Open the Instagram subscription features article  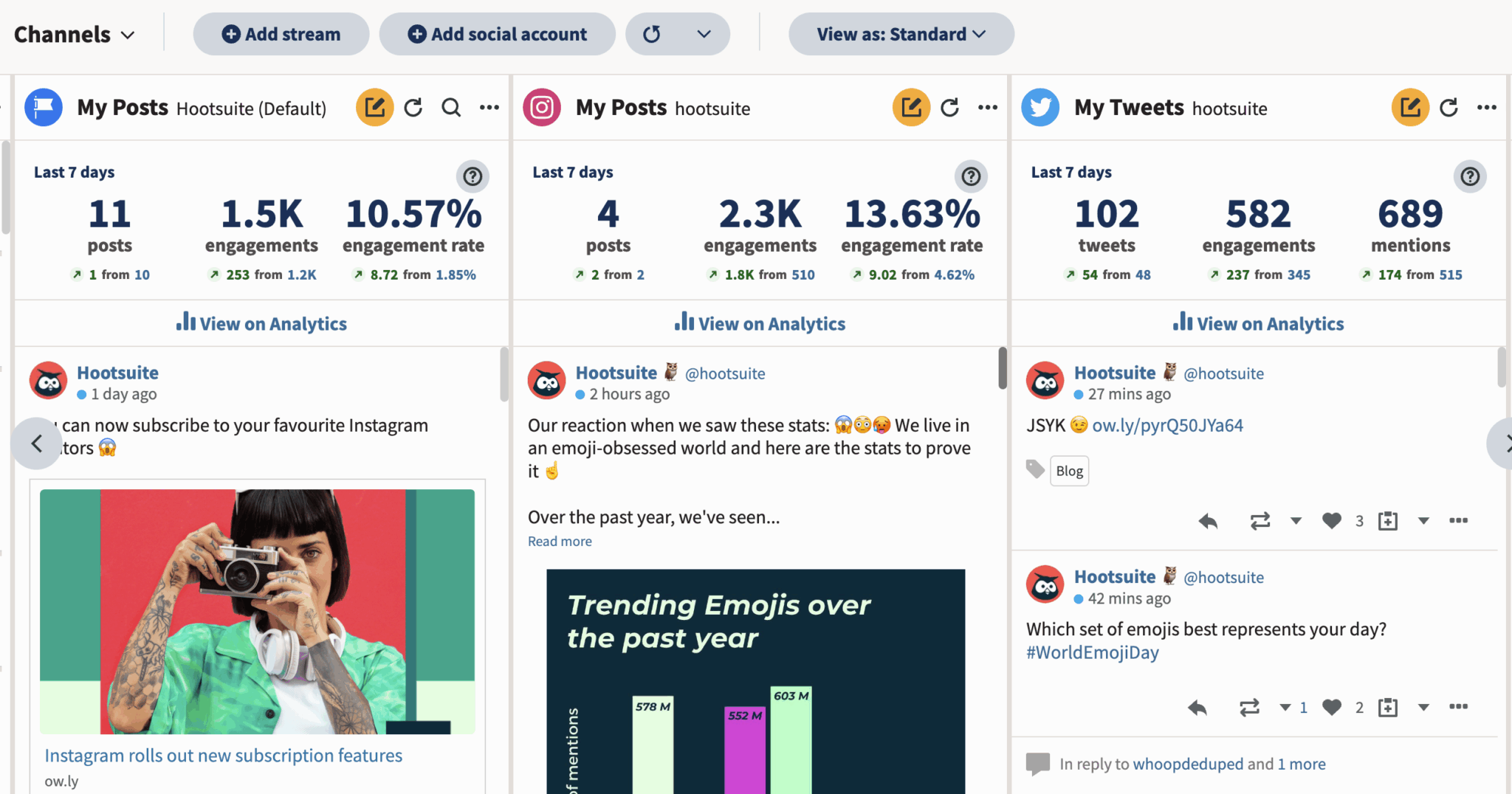click(223, 755)
